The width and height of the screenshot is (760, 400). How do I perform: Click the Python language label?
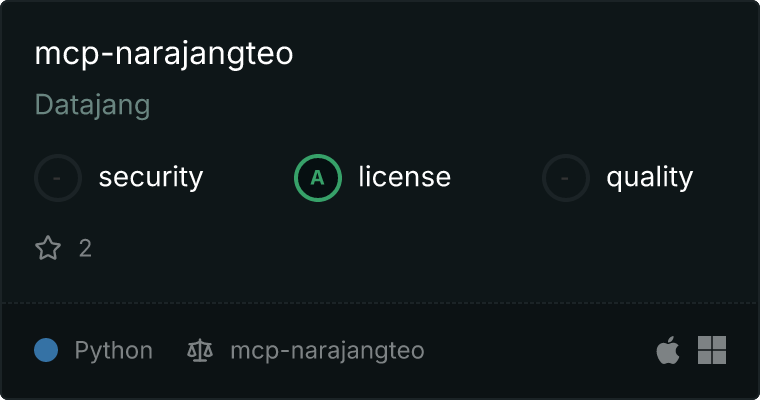(113, 351)
